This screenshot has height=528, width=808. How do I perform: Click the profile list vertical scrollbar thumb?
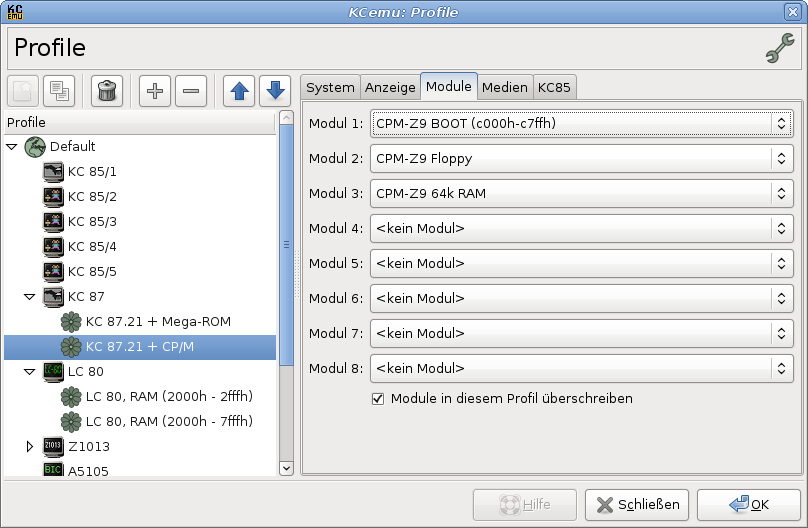tap(286, 245)
